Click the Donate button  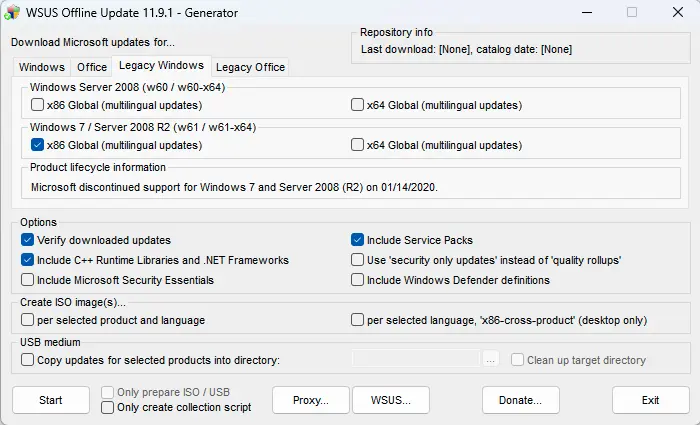(521, 400)
